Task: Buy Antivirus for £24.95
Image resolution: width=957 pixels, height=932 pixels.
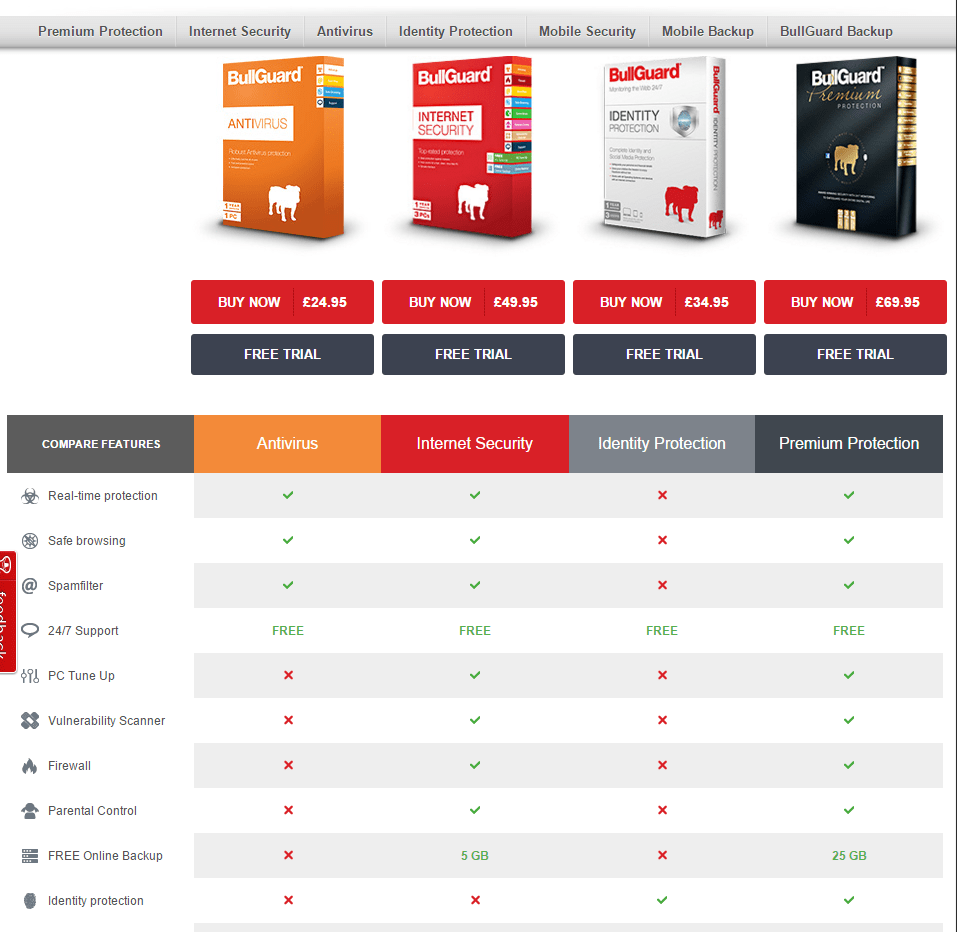Action: [282, 302]
